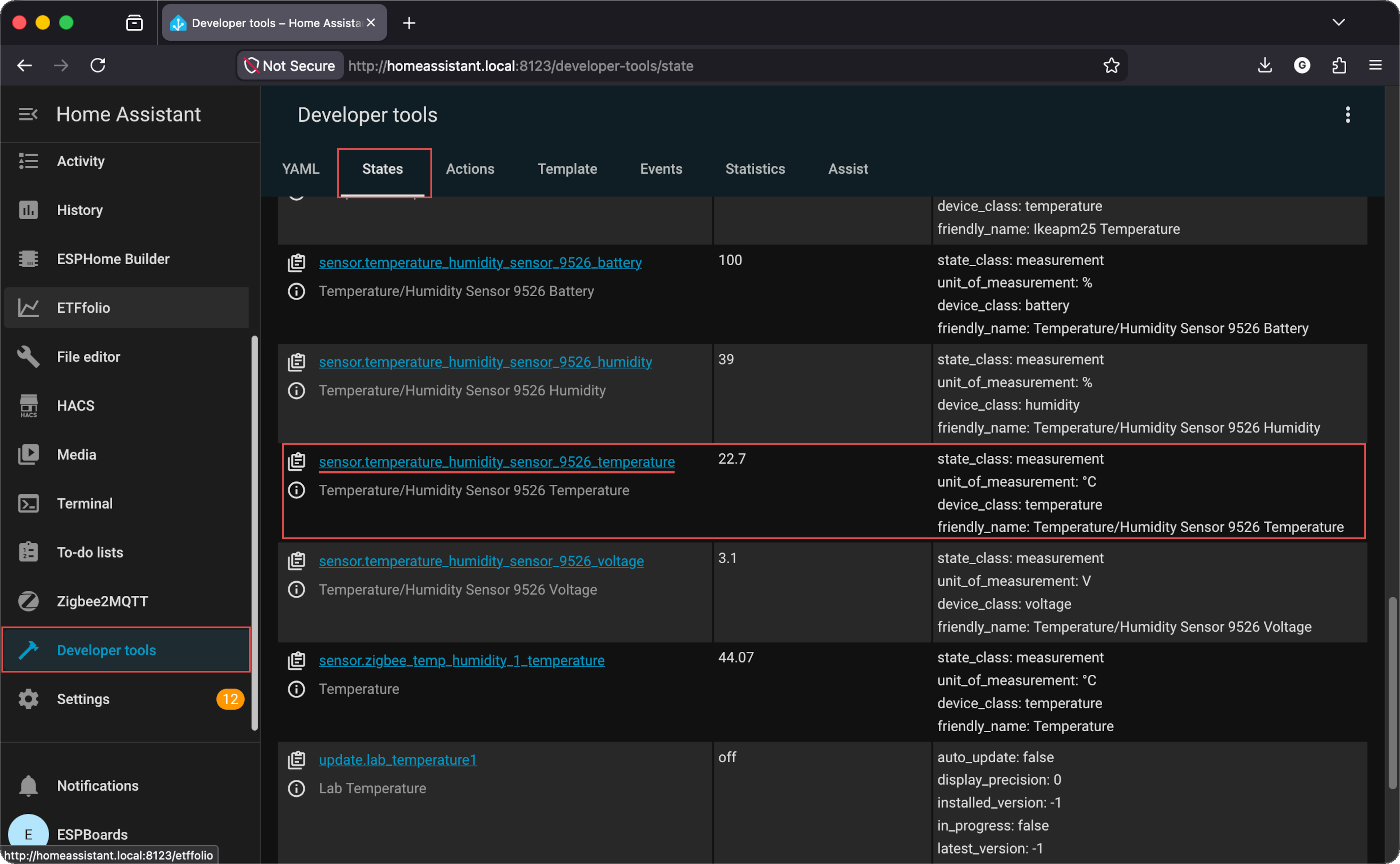Open To-do lists panel
The width and height of the screenshot is (1400, 864).
[x=125, y=553]
